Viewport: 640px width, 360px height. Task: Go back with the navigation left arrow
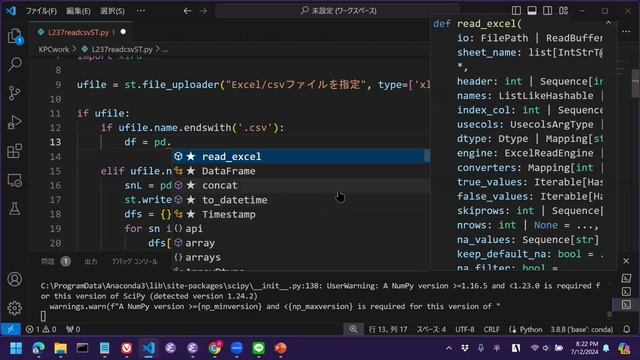[x=187, y=11]
